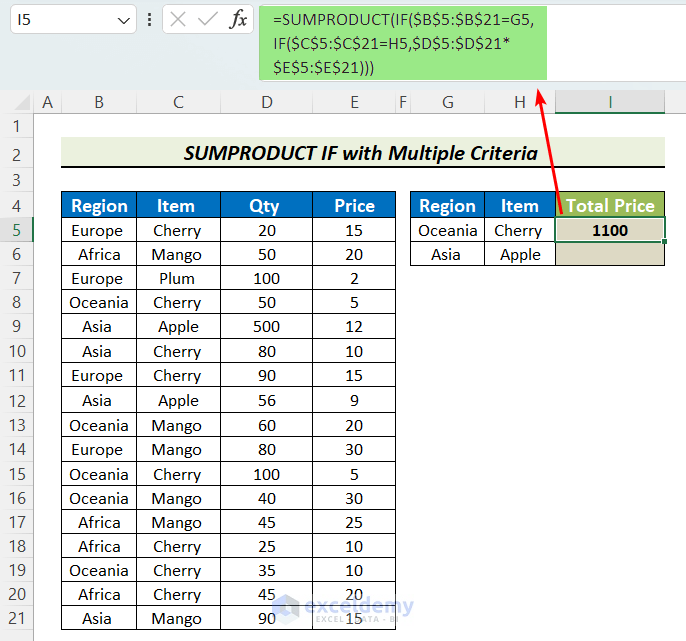Select column E header
Image resolution: width=686 pixels, height=641 pixels.
pyautogui.click(x=354, y=102)
